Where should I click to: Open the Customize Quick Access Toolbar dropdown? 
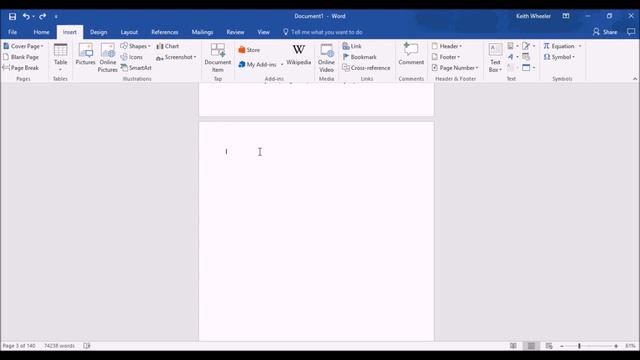coord(56,17)
